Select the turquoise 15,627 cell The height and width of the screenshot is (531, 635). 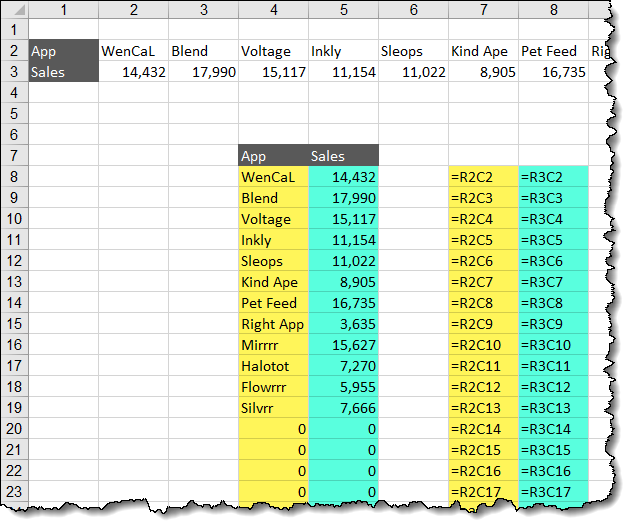(x=343, y=345)
